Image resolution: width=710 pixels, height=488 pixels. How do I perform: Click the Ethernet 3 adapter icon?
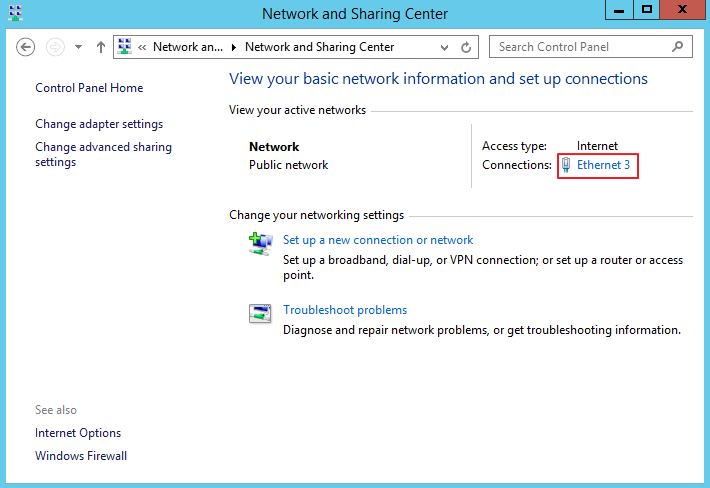[567, 165]
